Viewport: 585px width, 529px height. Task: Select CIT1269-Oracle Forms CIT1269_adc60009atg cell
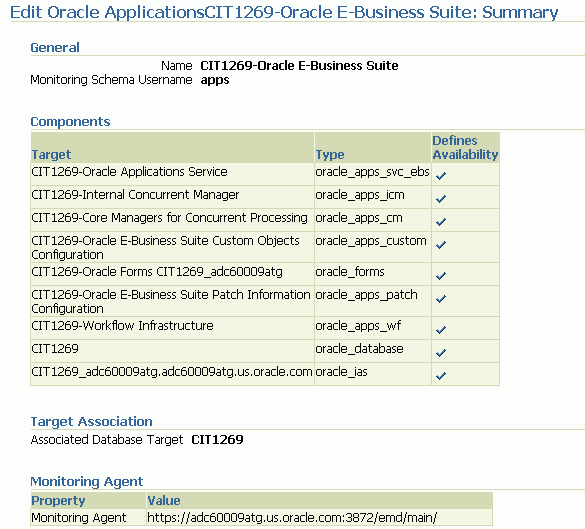(172, 274)
